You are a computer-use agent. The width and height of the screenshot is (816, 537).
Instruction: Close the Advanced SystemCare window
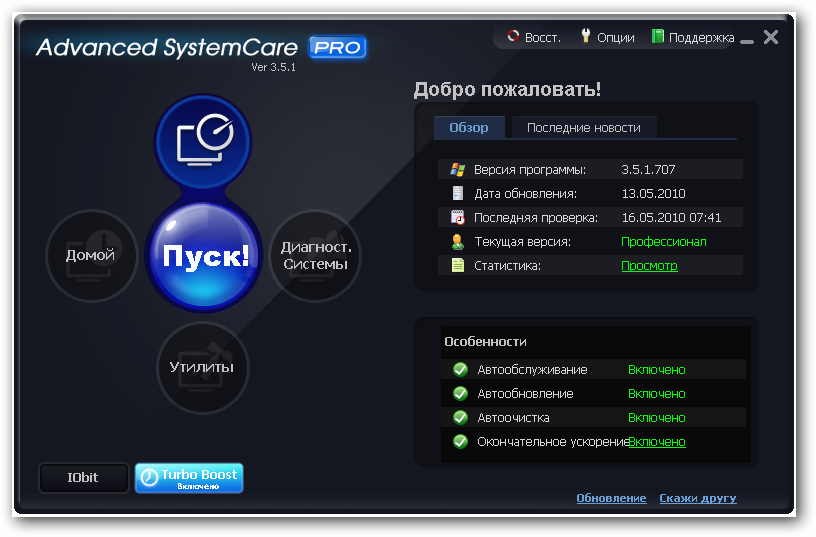click(771, 37)
